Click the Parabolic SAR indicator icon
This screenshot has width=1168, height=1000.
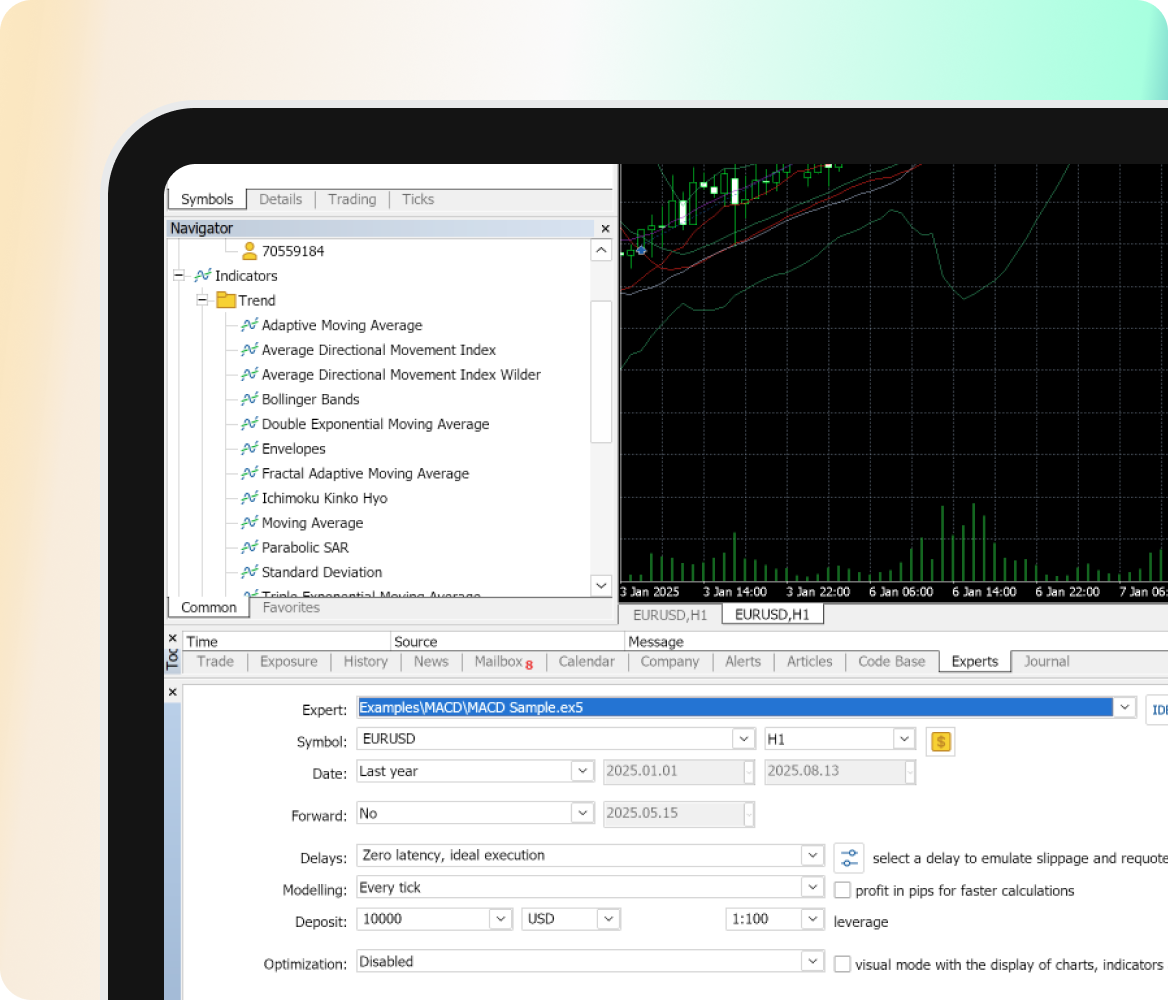[249, 547]
